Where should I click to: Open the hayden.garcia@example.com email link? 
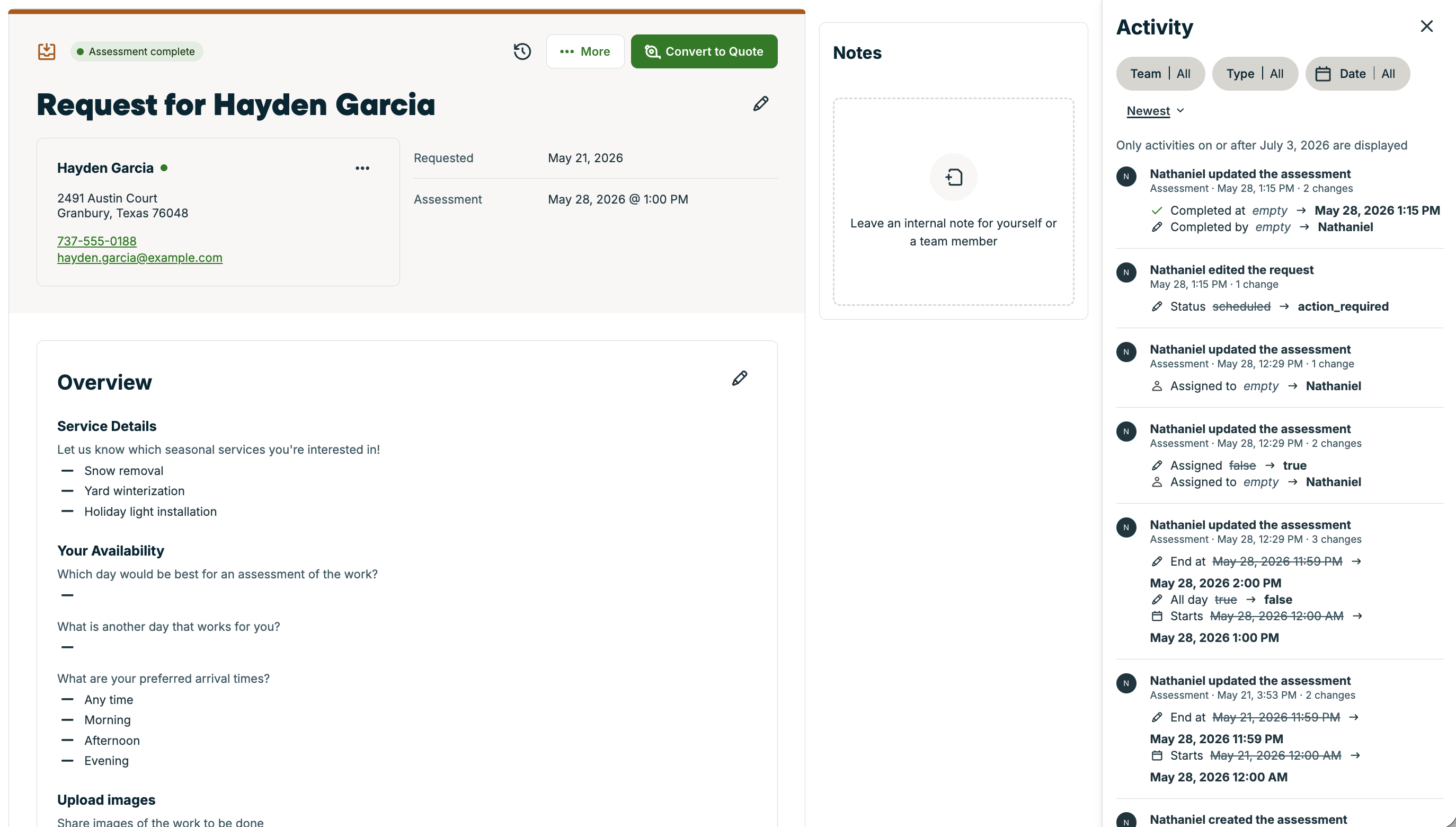pyautogui.click(x=140, y=257)
